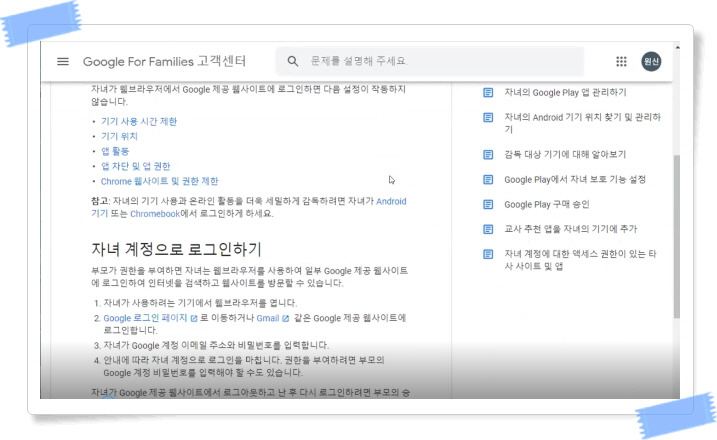The width and height of the screenshot is (717, 440).
Task: Open the 앱 활동 link
Action: 115,151
